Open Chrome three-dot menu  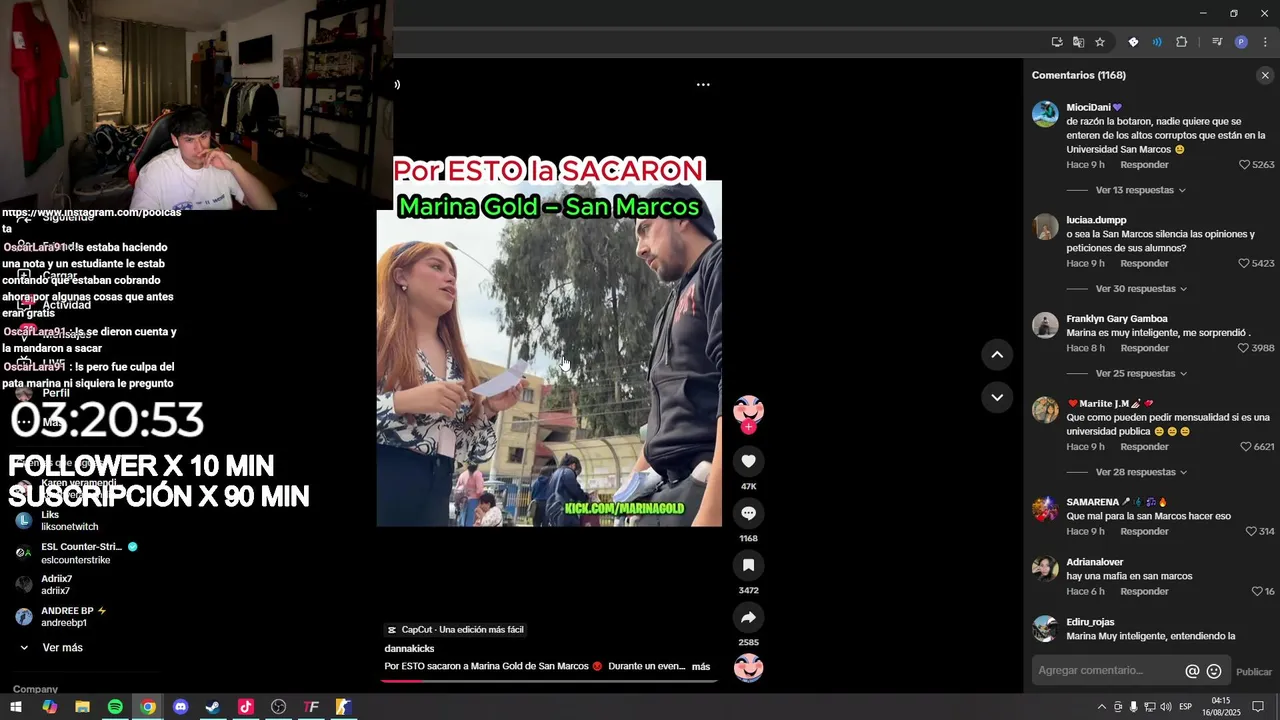coord(1265,42)
